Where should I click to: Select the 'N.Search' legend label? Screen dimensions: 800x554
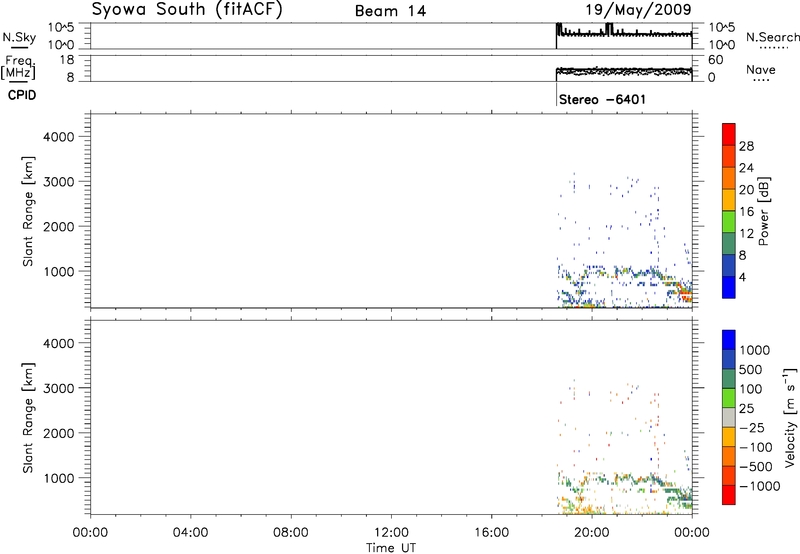tap(772, 37)
